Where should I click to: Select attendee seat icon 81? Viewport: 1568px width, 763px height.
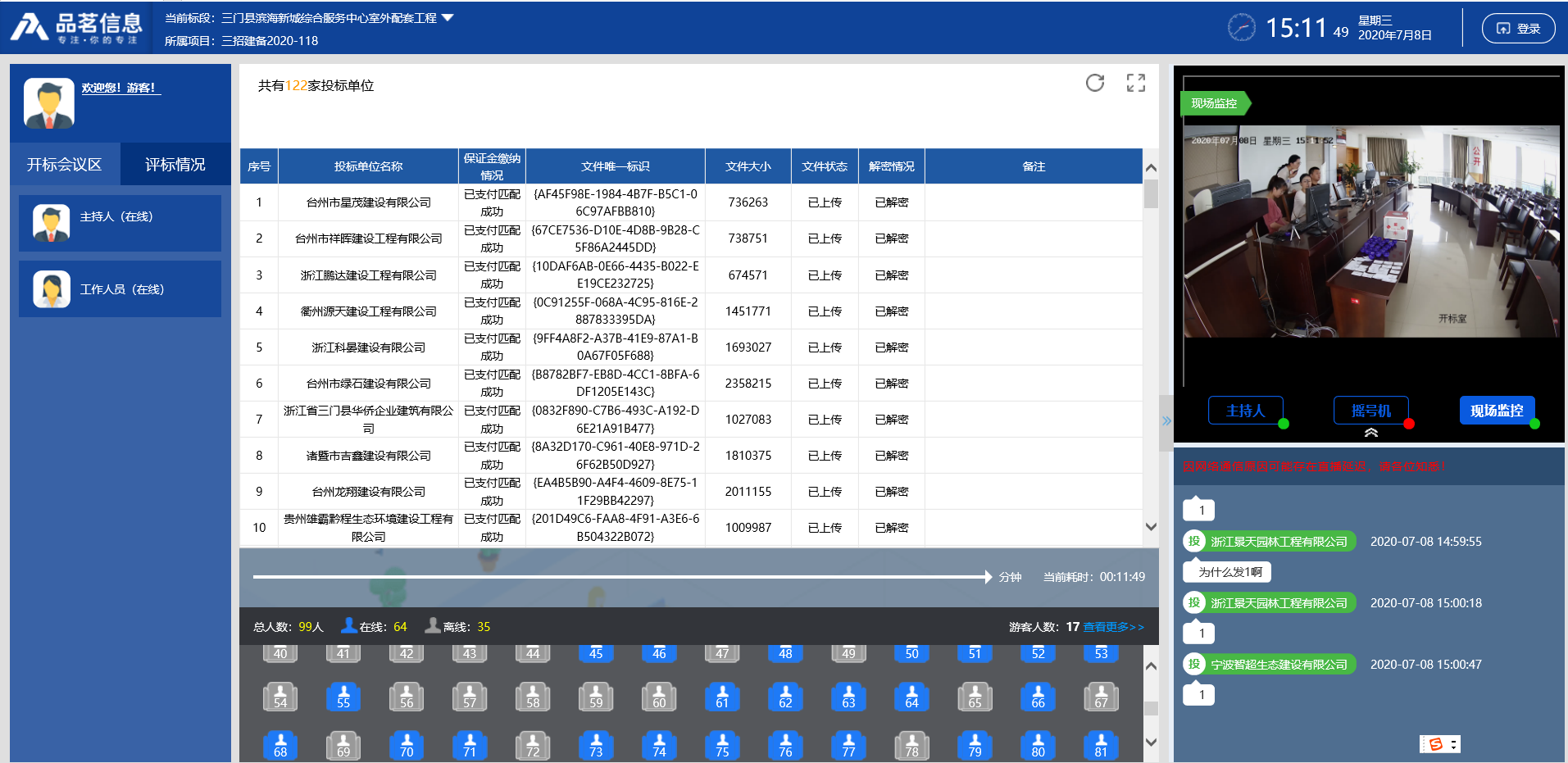coord(1101,746)
